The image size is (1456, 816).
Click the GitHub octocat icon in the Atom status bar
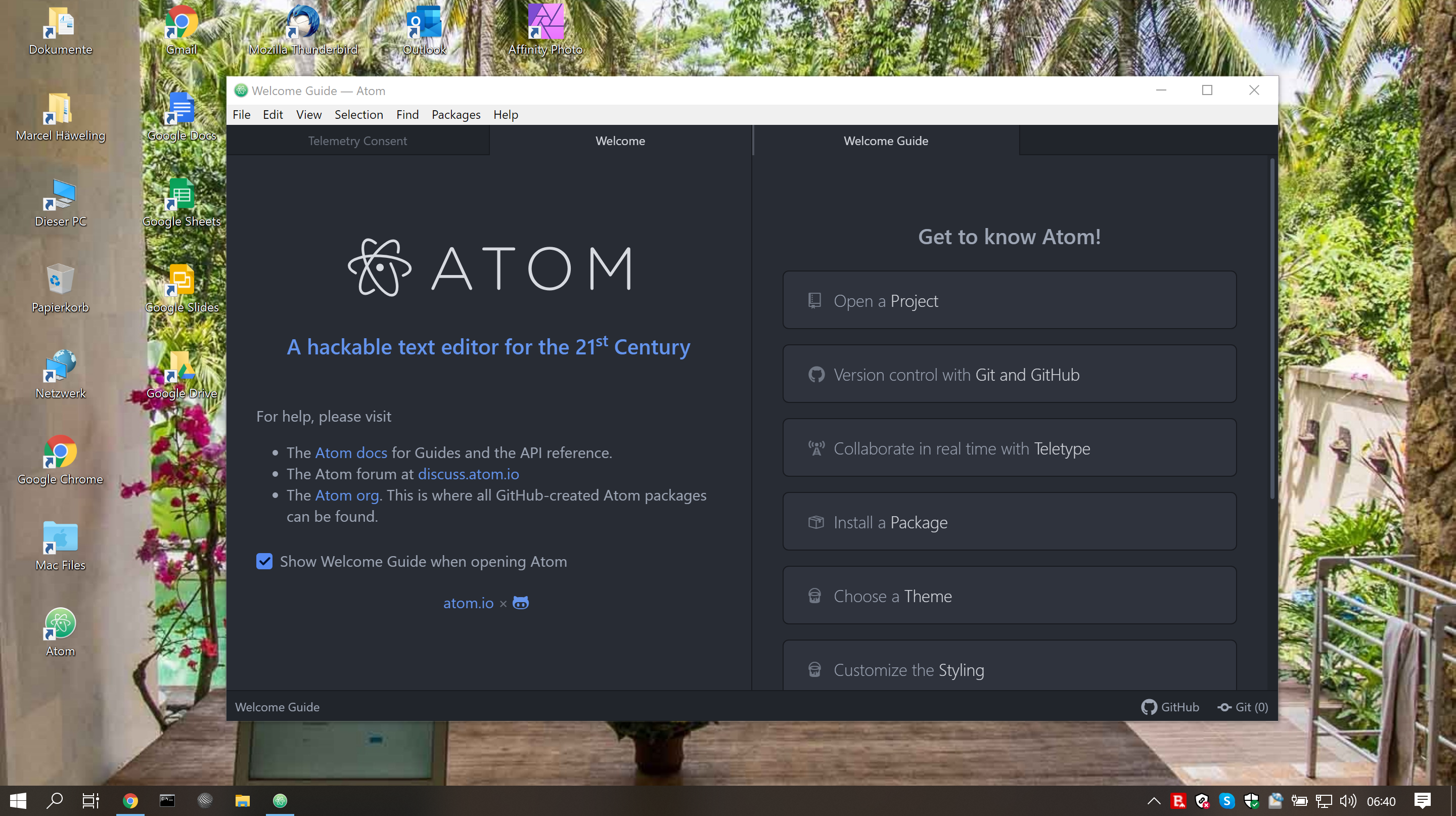[1148, 707]
